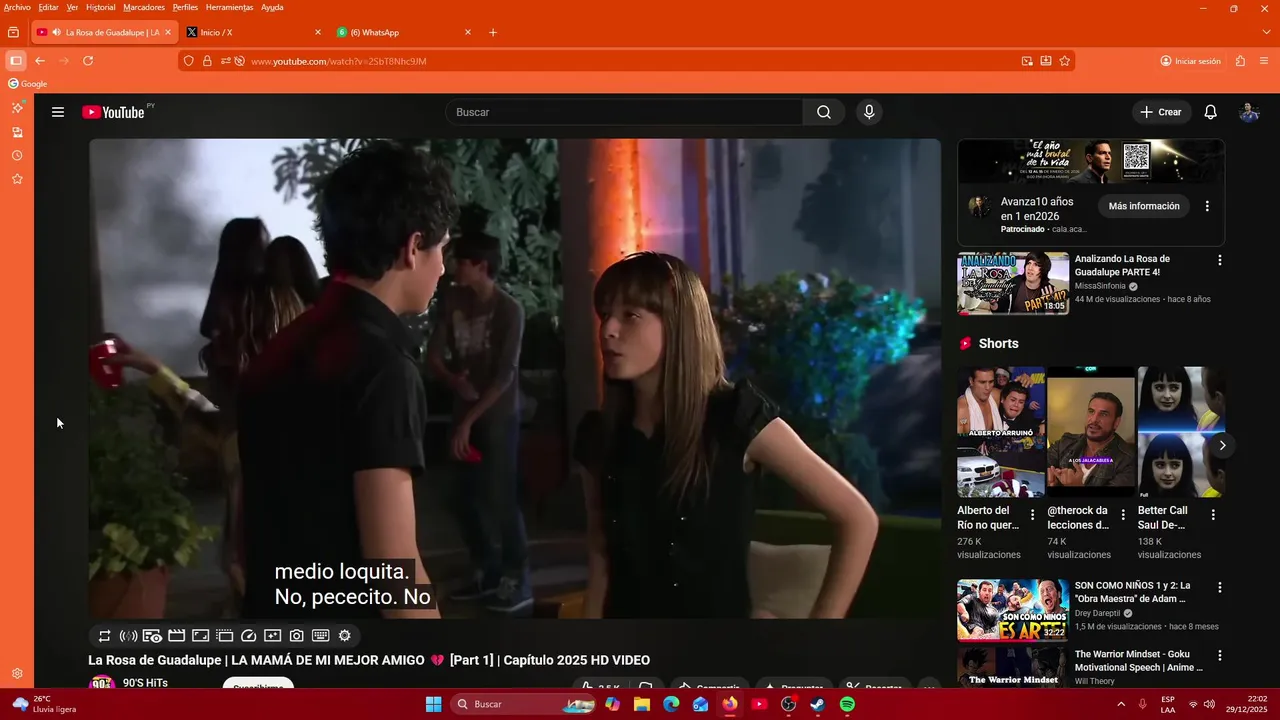Expand the list all tabs chevron
1280x720 pixels.
pos(1267,32)
